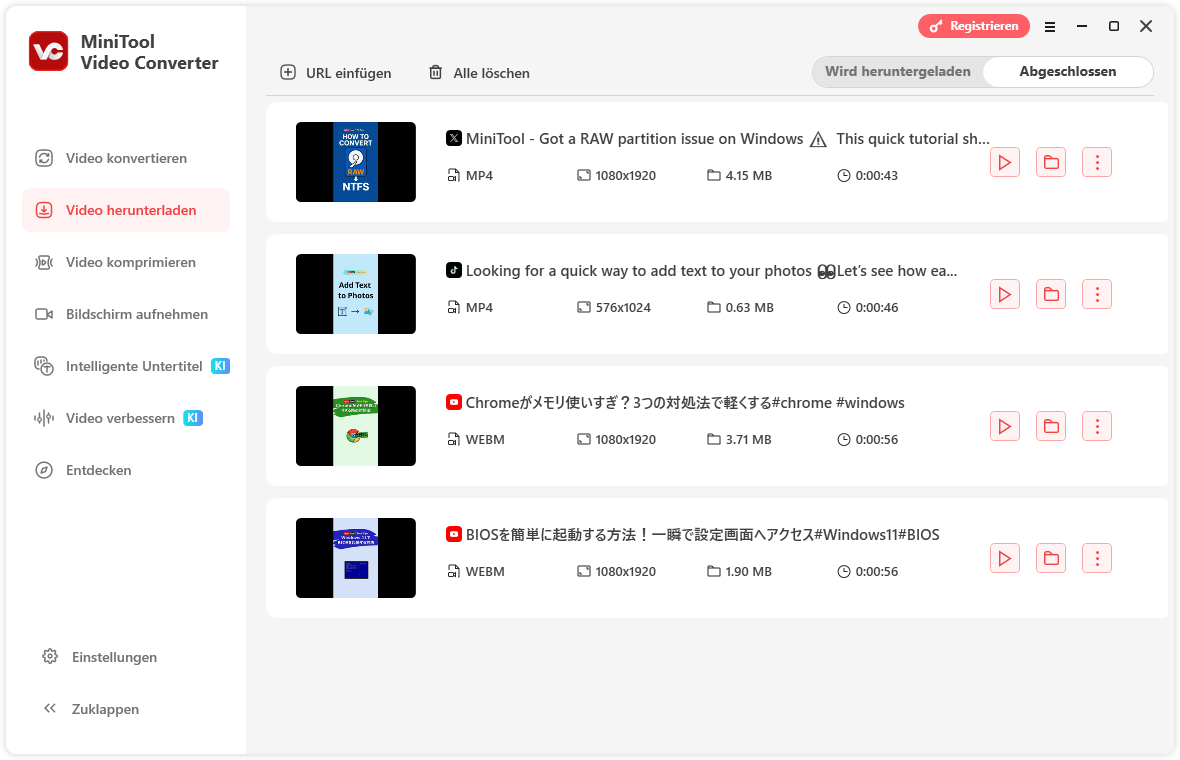The width and height of the screenshot is (1180, 760).
Task: Play the MiniTool RAW partition video
Action: [1005, 162]
